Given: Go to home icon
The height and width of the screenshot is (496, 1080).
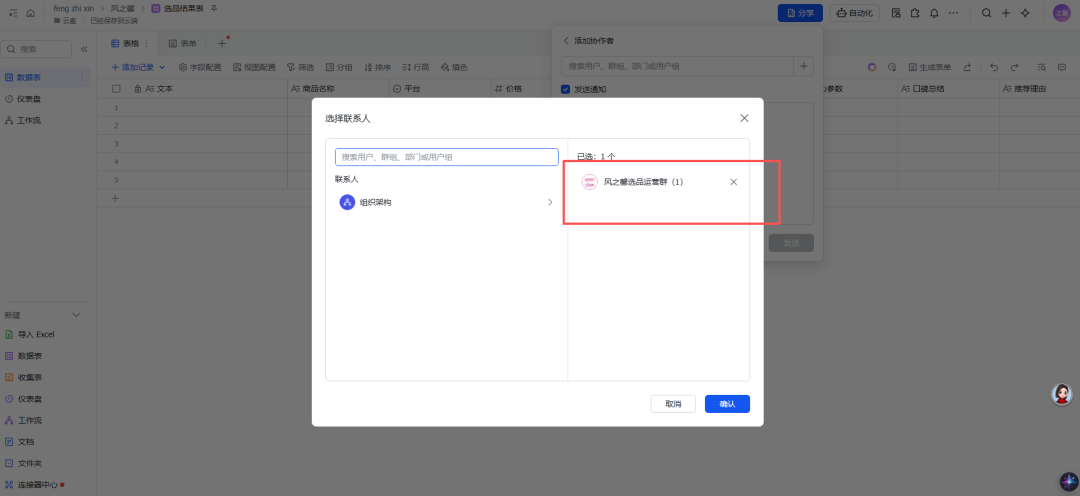Looking at the screenshot, I should point(30,13).
